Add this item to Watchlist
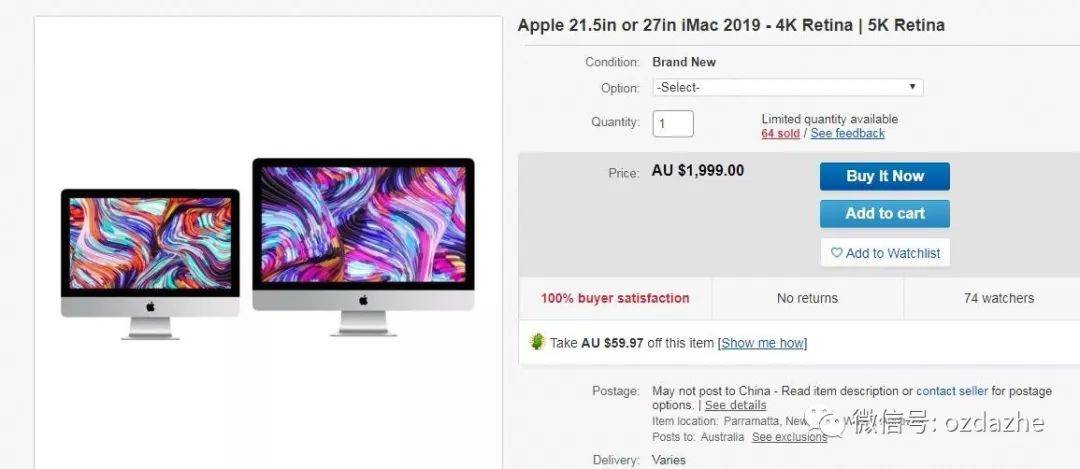This screenshot has height=469, width=1080. click(885, 253)
